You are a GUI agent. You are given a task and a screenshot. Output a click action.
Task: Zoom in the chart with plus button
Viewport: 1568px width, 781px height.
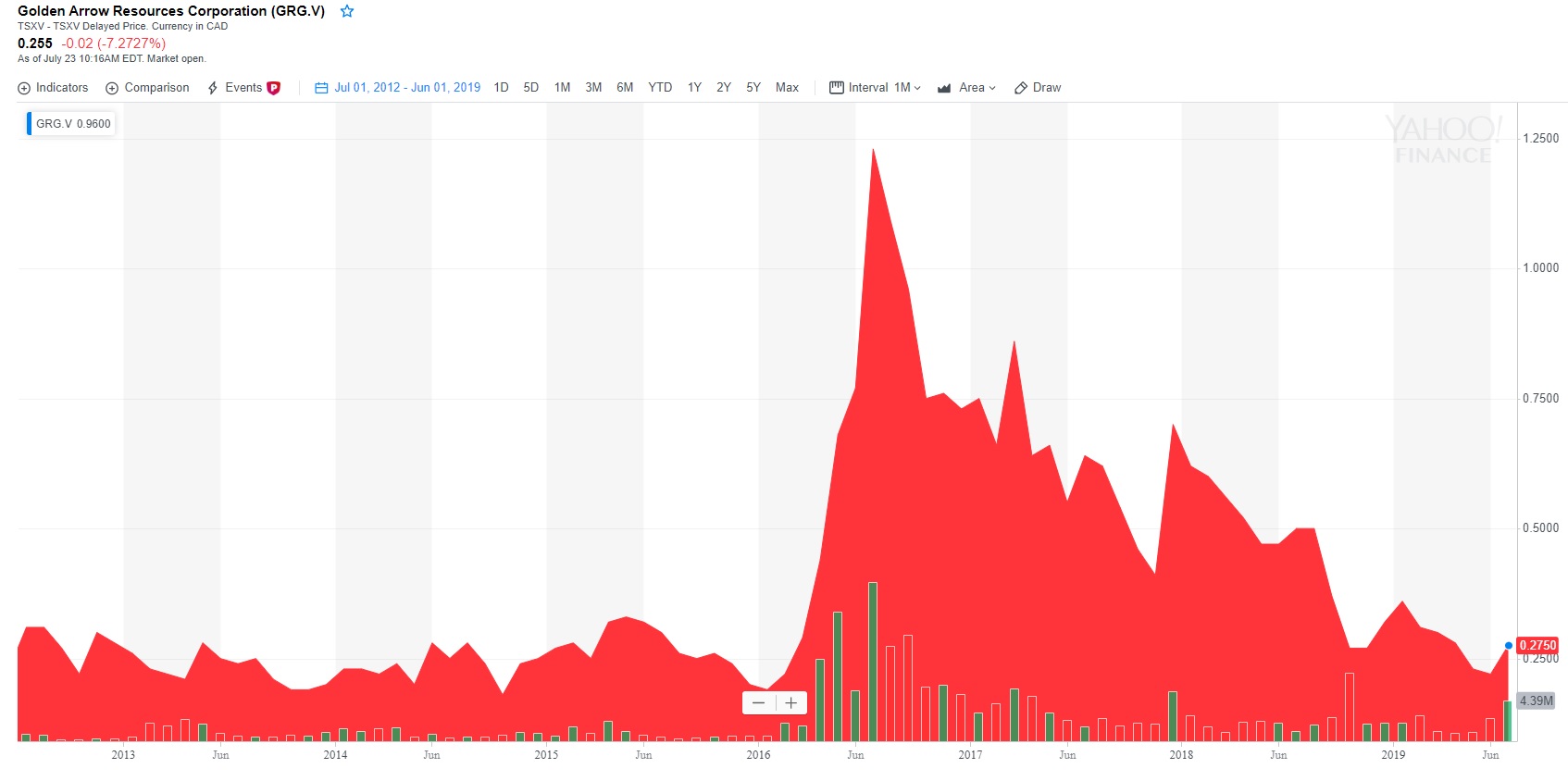791,703
